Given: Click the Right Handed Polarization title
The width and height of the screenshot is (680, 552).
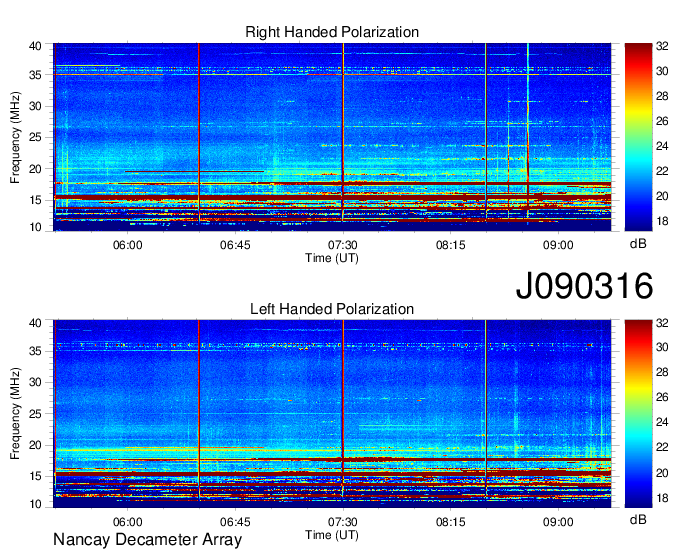Looking at the screenshot, I should (x=332, y=32).
